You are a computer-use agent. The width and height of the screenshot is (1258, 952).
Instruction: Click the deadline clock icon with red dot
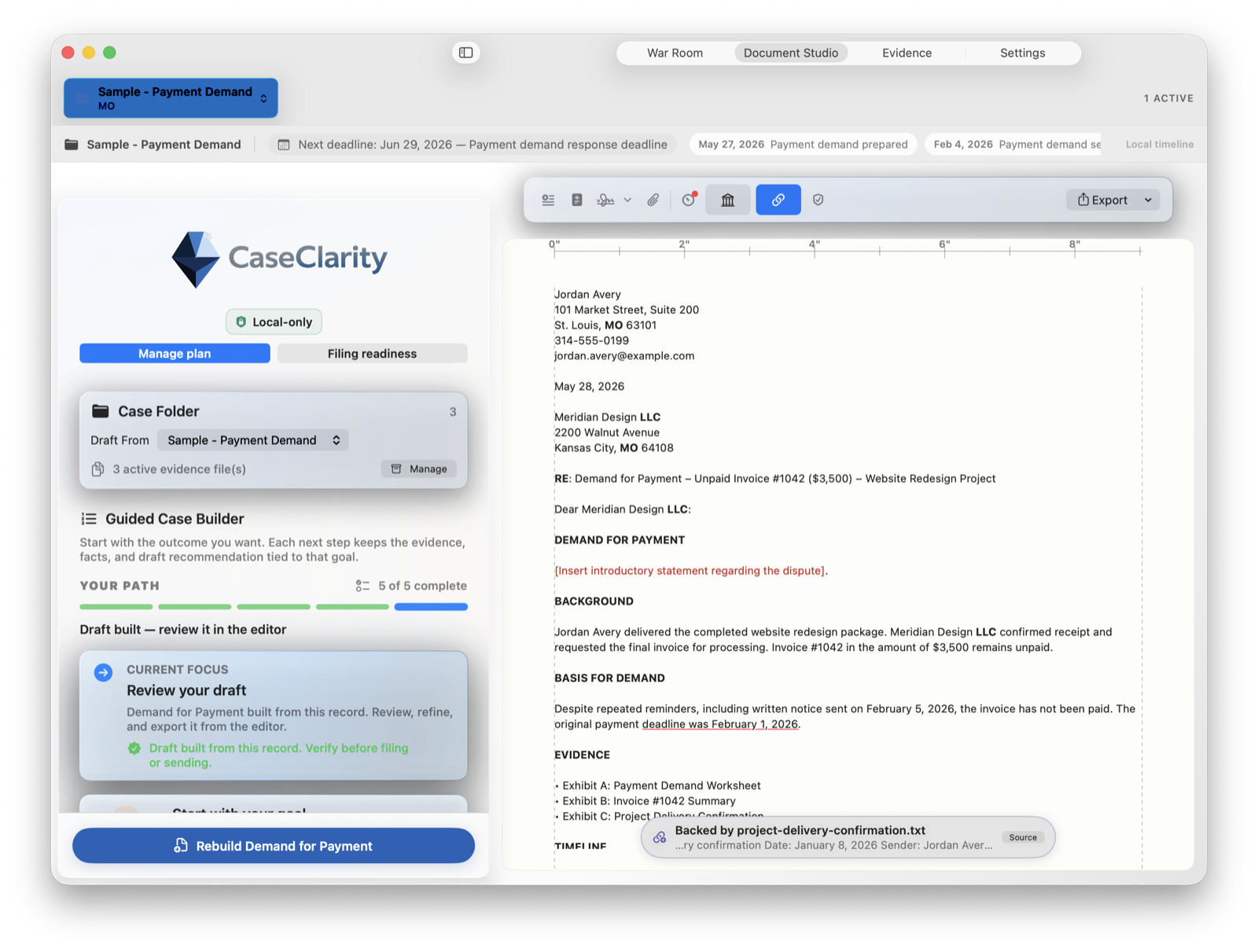point(690,200)
